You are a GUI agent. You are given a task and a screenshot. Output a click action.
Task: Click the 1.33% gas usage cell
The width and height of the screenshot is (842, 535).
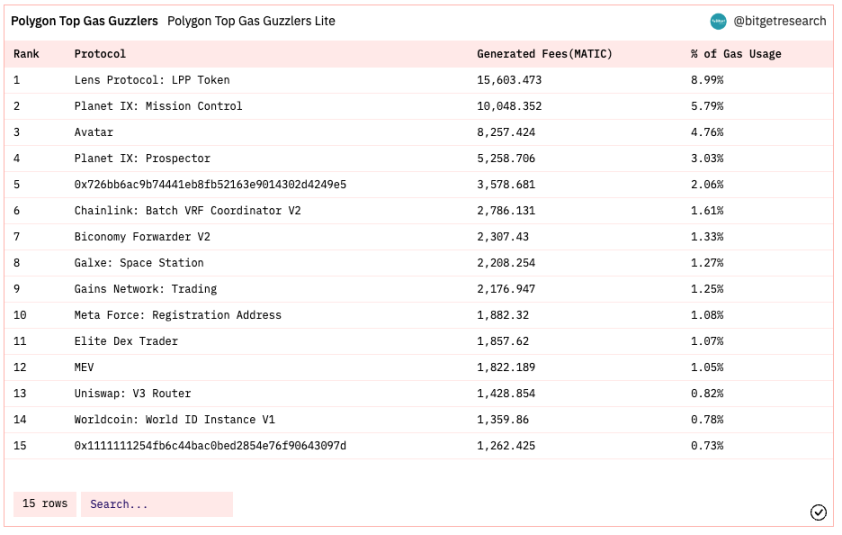click(x=707, y=237)
